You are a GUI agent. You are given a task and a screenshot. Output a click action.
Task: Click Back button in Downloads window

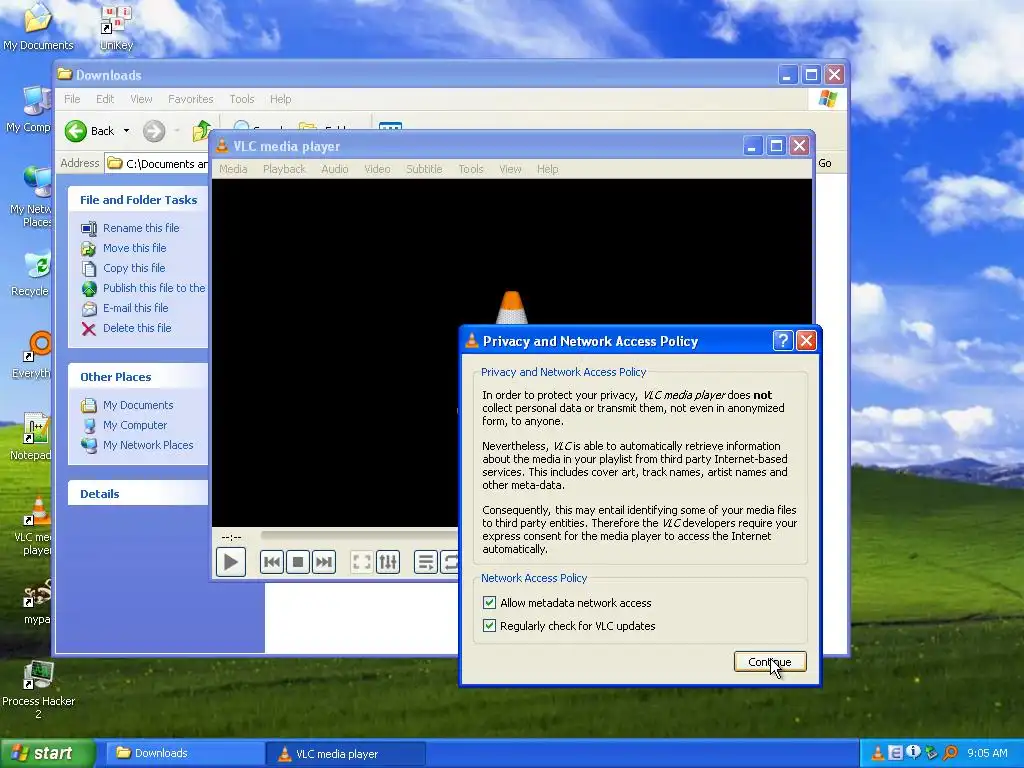(x=89, y=131)
